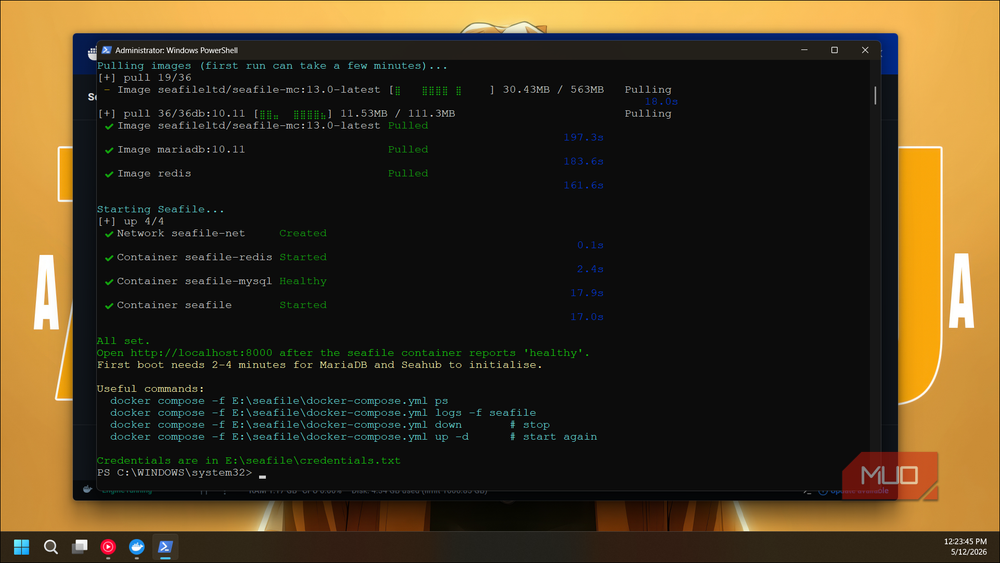The height and width of the screenshot is (563, 1000).
Task: Open YouTube Music from the taskbar
Action: (x=108, y=546)
